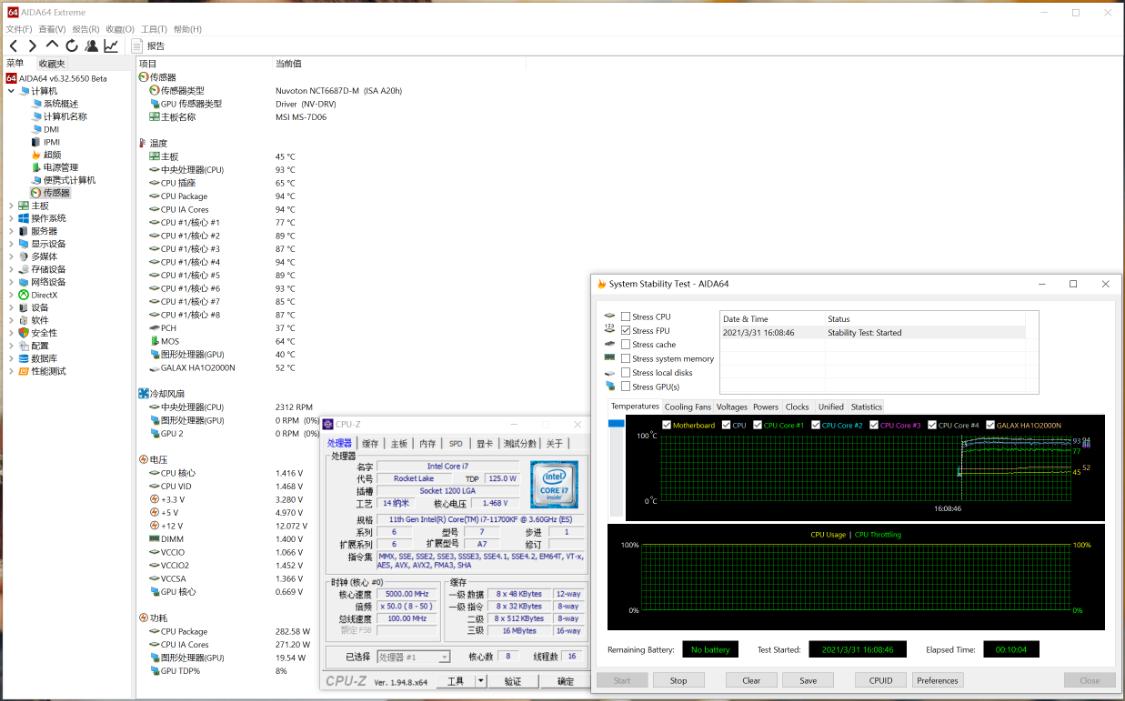
Task: Check the Stress local disks option
Action: (x=628, y=371)
